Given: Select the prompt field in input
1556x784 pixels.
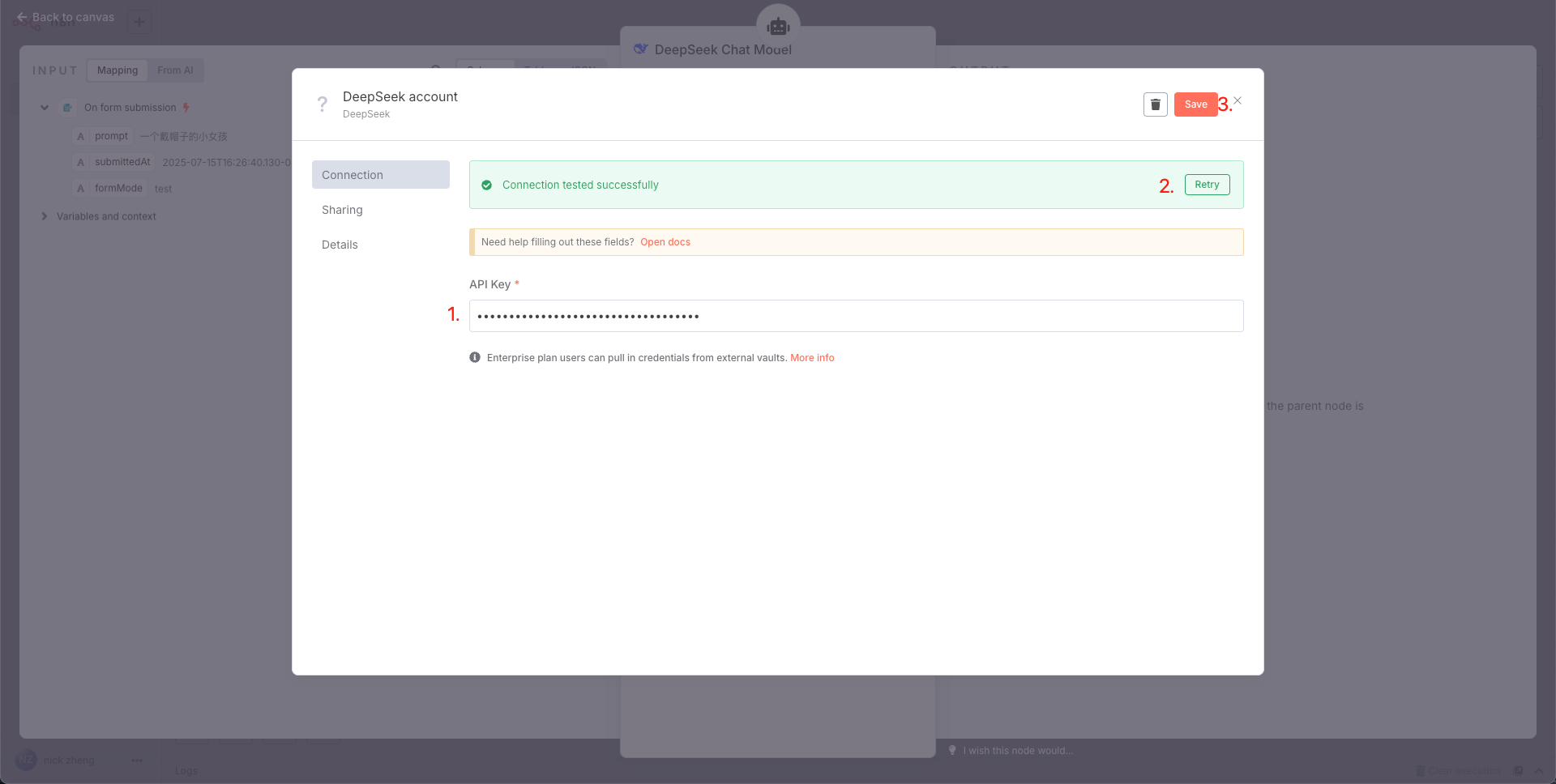Looking at the screenshot, I should tap(111, 136).
